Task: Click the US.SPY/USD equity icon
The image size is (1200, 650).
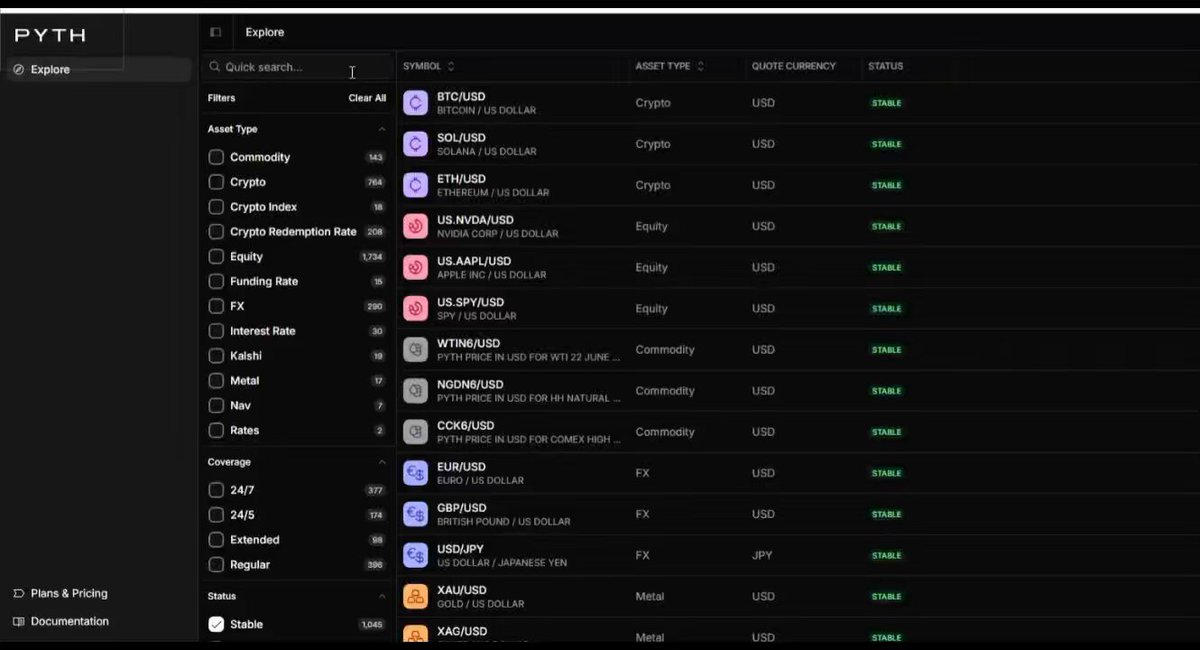Action: tap(416, 308)
